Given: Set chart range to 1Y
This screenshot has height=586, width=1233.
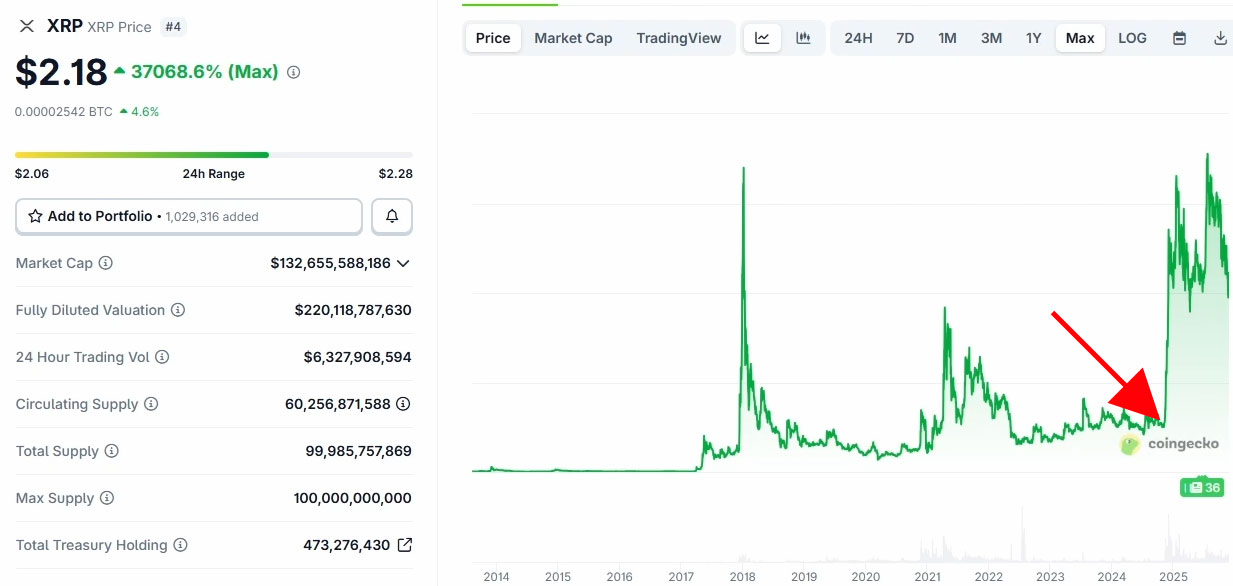Looking at the screenshot, I should pos(1034,38).
